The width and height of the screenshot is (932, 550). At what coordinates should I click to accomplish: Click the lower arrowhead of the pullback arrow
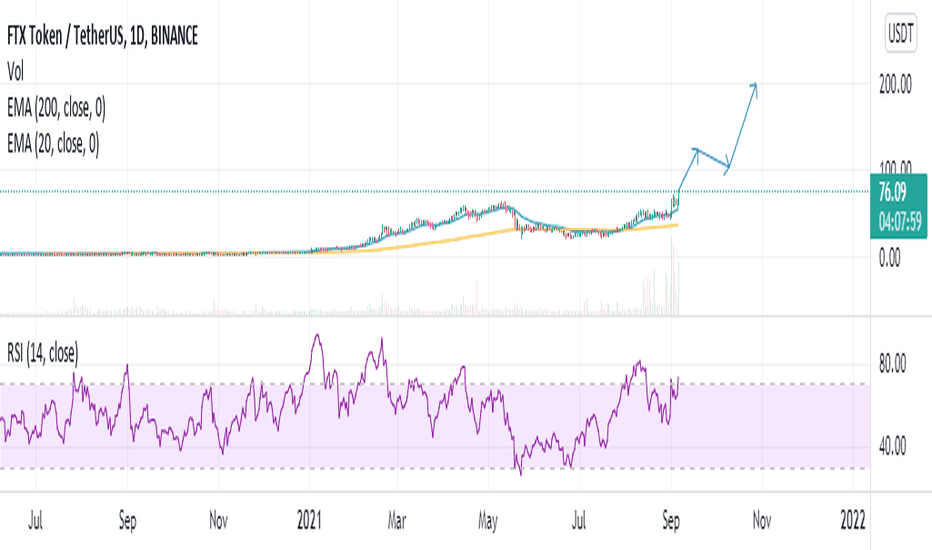(x=726, y=169)
